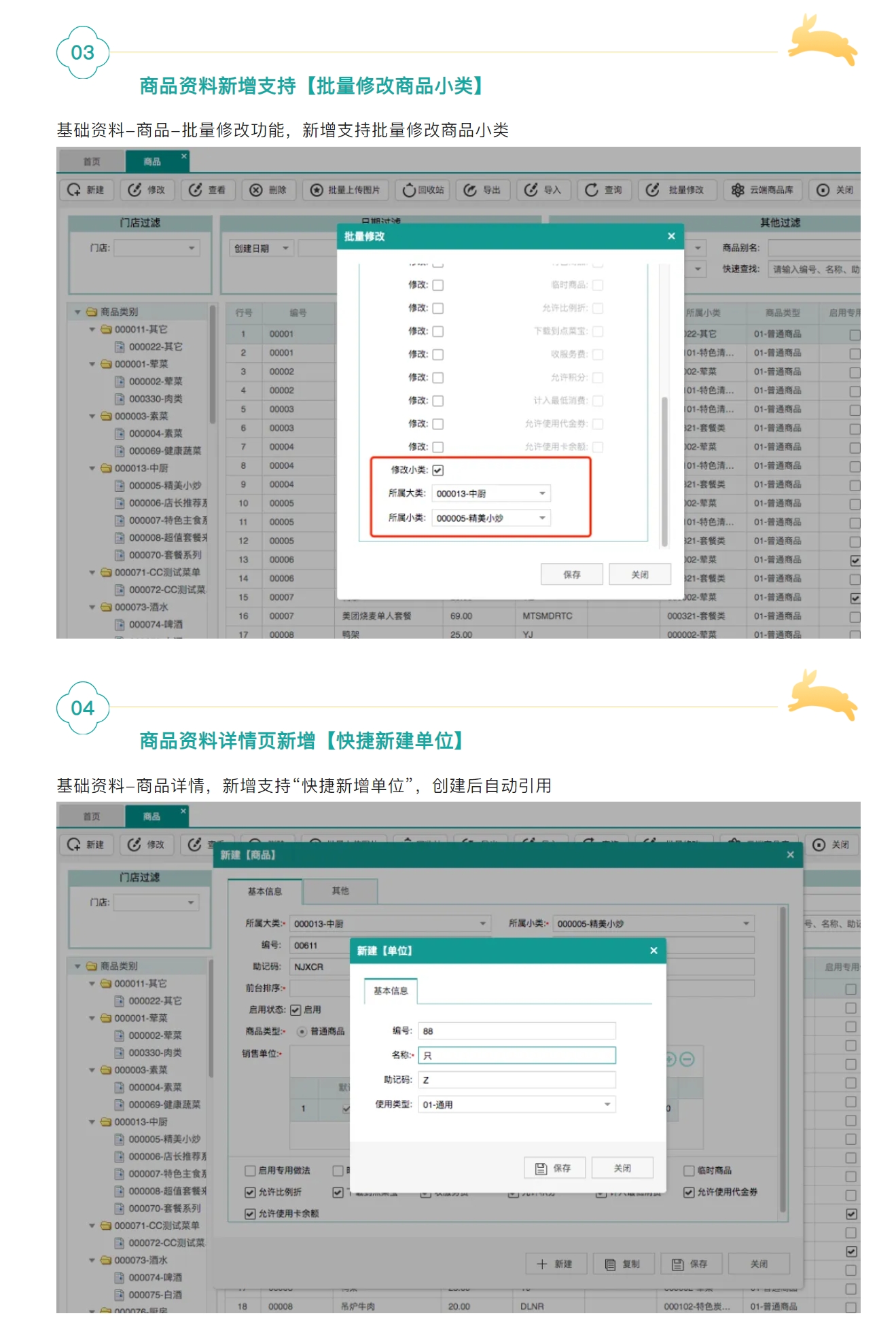The height and width of the screenshot is (1337, 896).
Task: Click the 批量上传图片 toolbar icon
Action: pyautogui.click(x=317, y=190)
